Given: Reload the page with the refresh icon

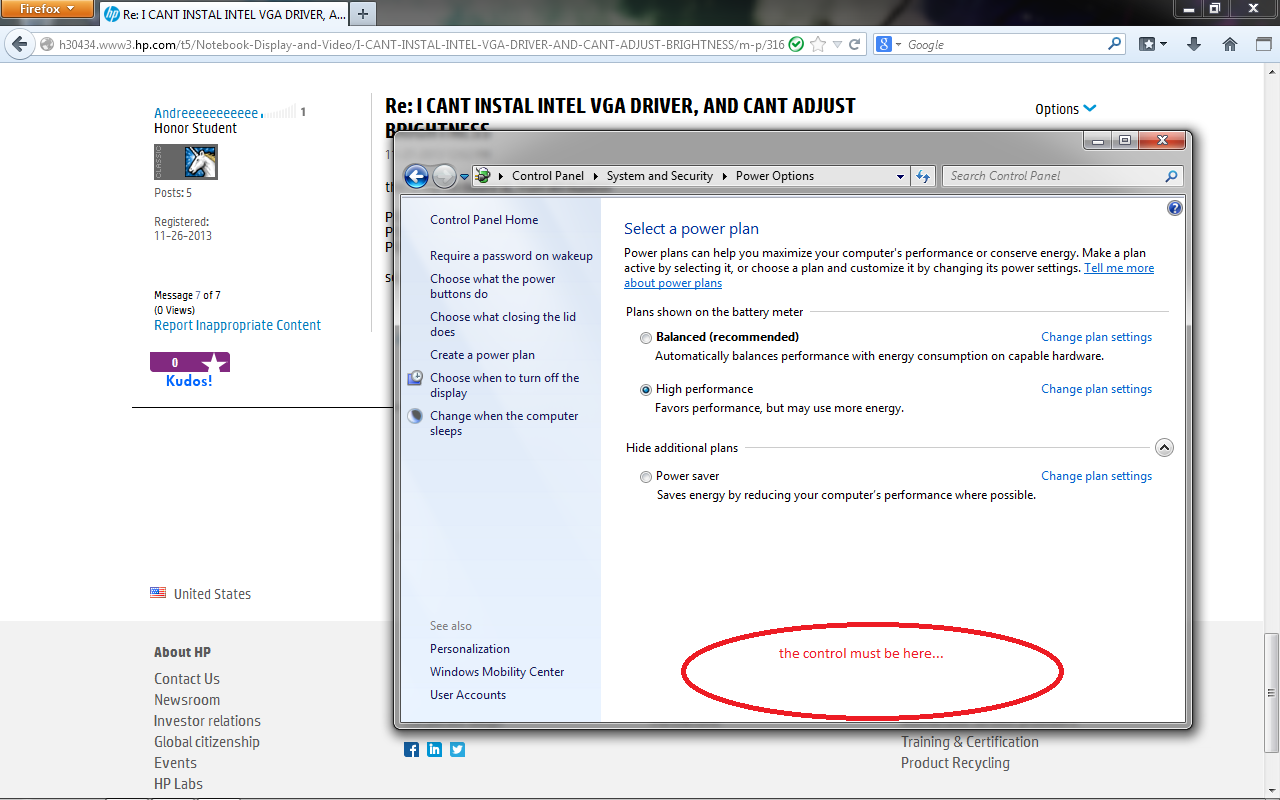Looking at the screenshot, I should click(855, 44).
